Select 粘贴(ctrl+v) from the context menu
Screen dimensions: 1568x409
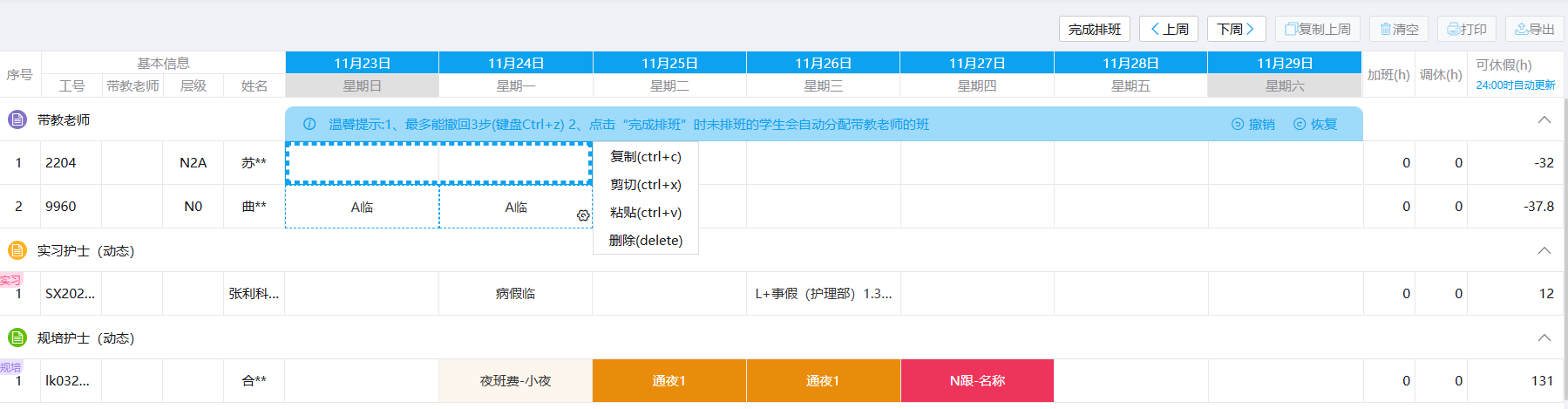(x=646, y=213)
